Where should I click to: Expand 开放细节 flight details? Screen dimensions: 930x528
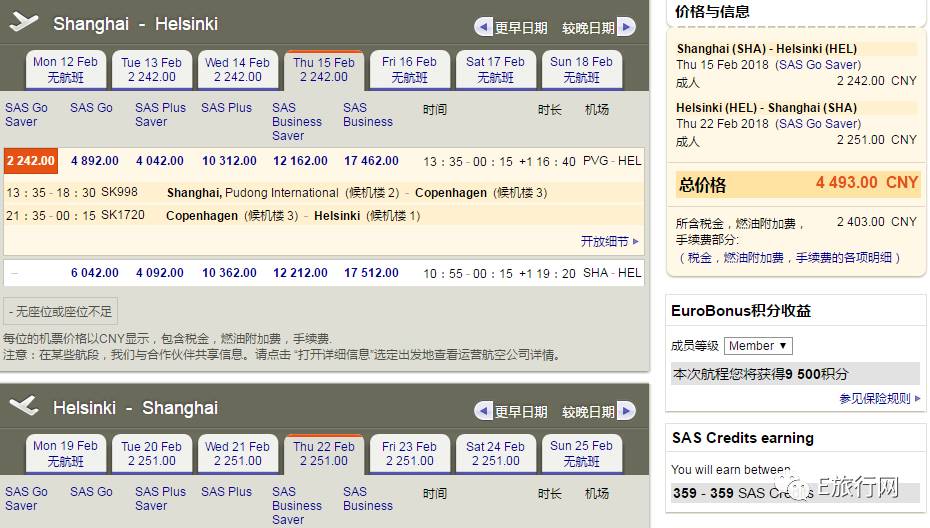click(x=610, y=241)
